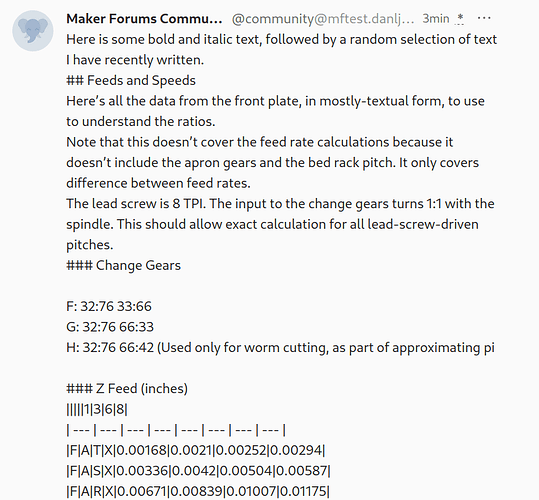Click the @community@mftest handle

[323, 19]
